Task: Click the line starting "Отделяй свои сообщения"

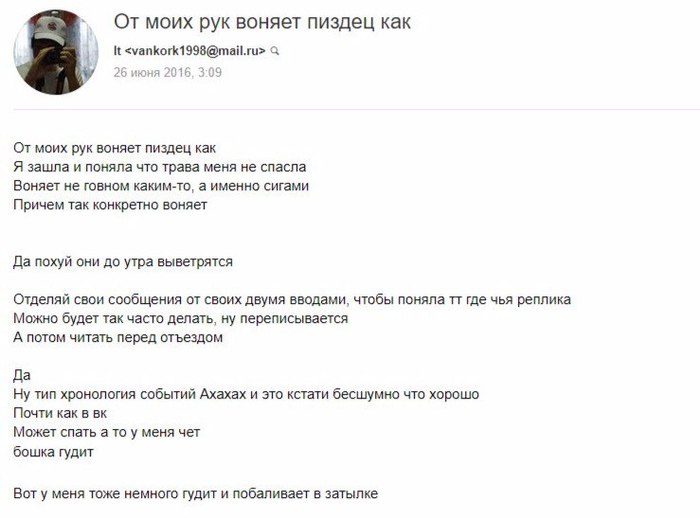Action: click(x=292, y=299)
